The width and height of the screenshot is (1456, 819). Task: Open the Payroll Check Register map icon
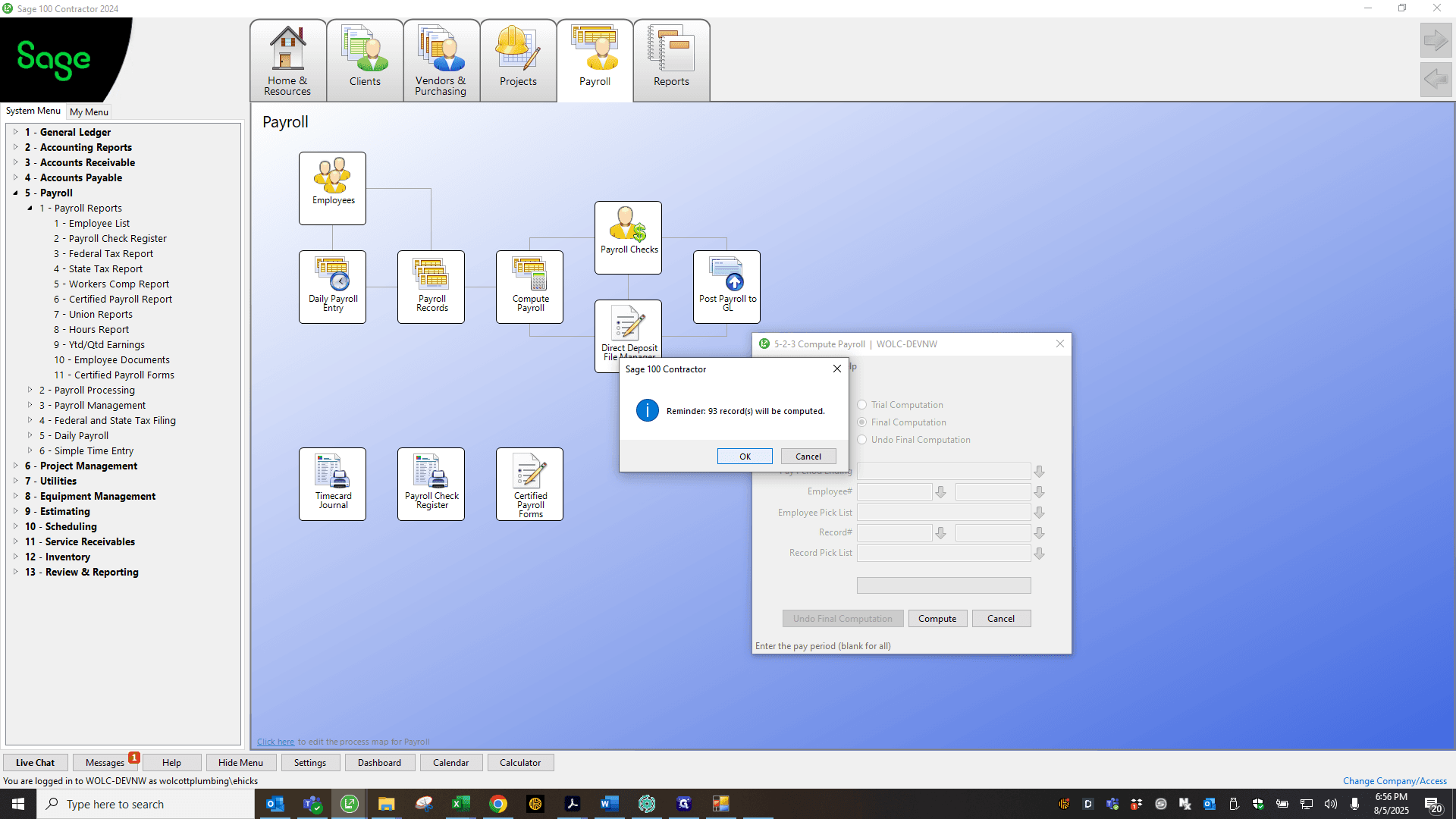tap(431, 484)
